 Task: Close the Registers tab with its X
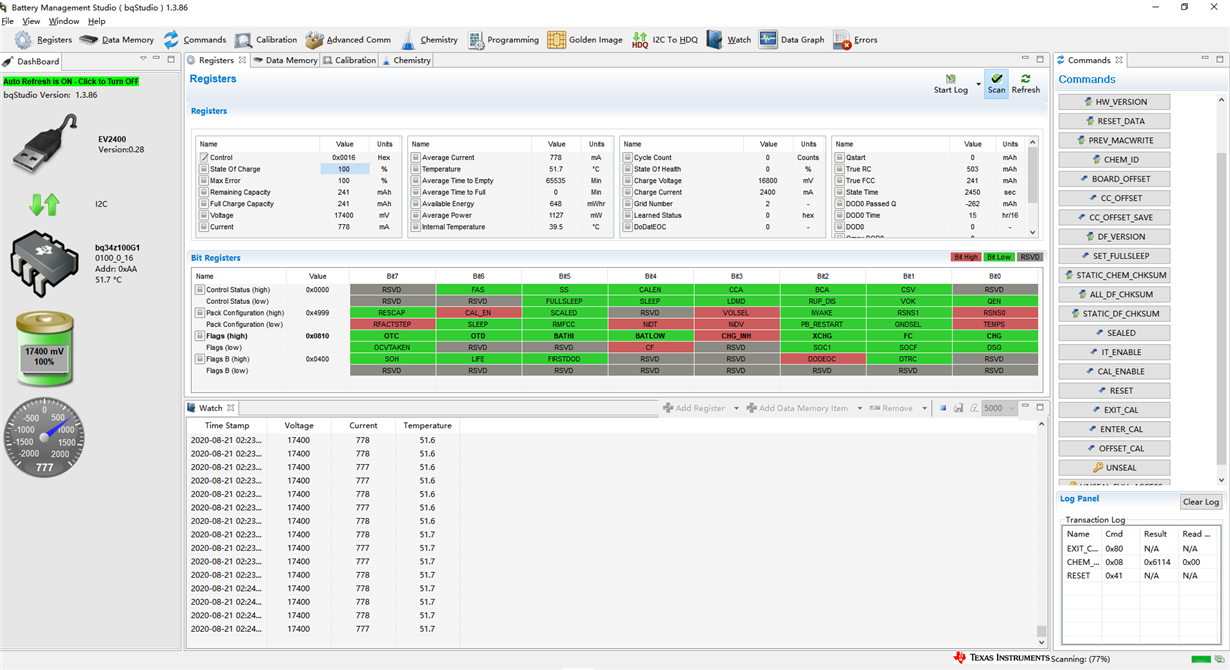[243, 61]
